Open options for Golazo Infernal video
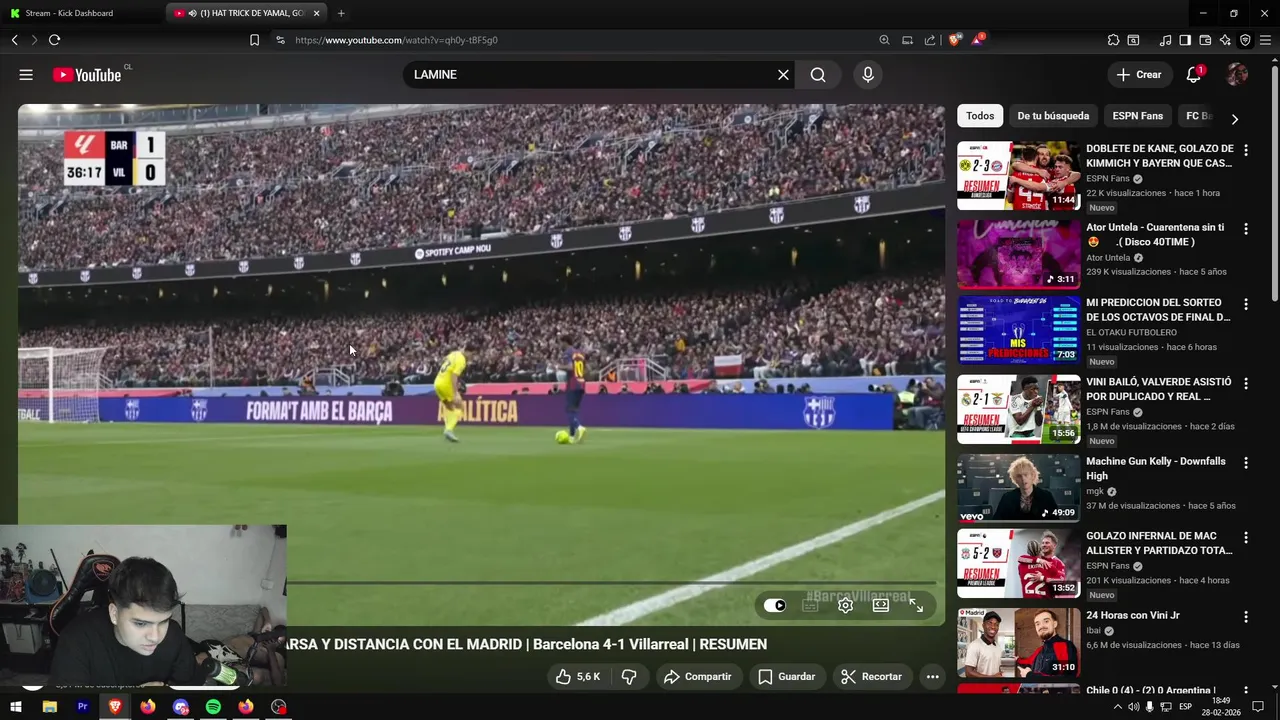 pos(1246,537)
